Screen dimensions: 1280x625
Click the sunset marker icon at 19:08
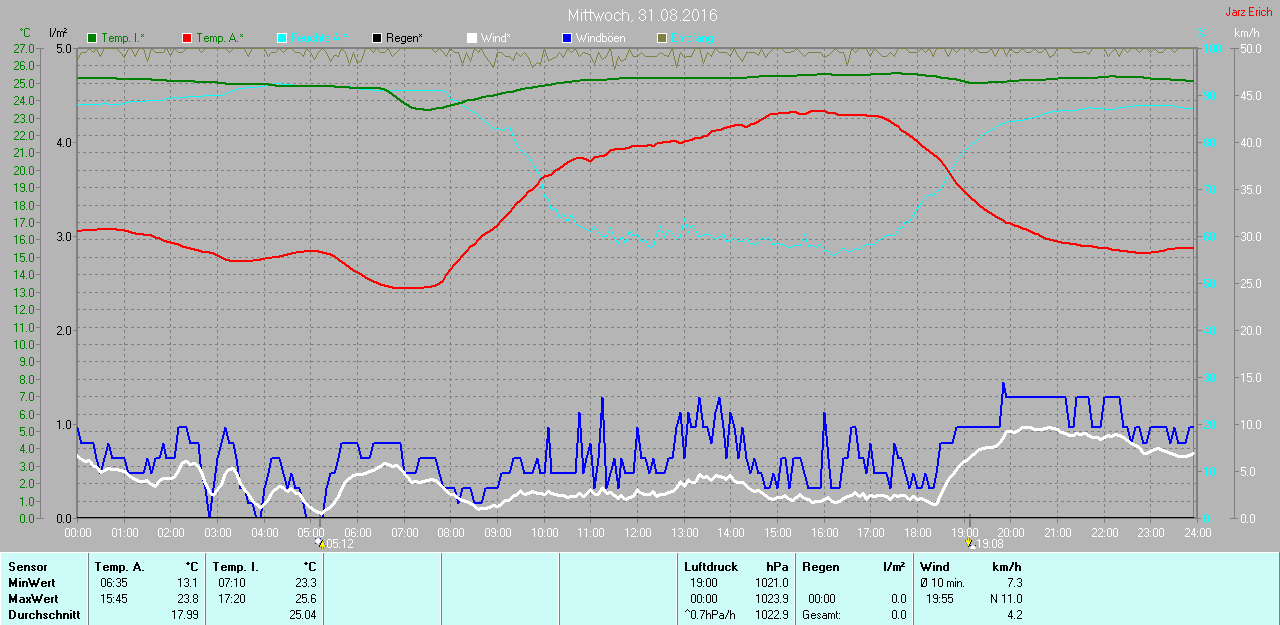click(970, 543)
